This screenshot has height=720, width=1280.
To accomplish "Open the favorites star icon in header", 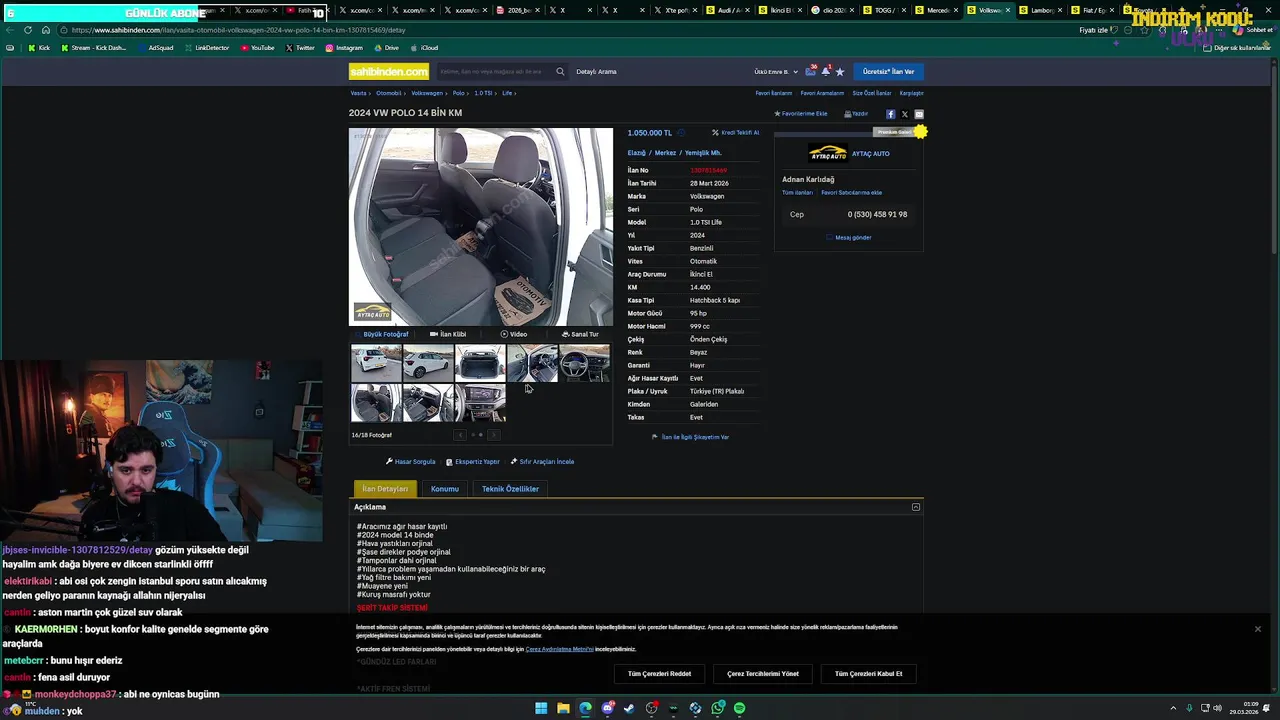I will tap(840, 71).
